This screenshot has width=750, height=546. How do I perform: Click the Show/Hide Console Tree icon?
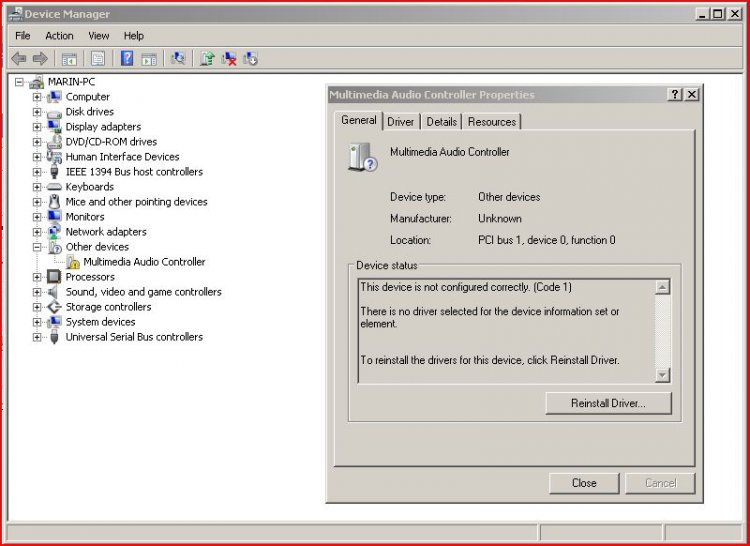pyautogui.click(x=69, y=59)
